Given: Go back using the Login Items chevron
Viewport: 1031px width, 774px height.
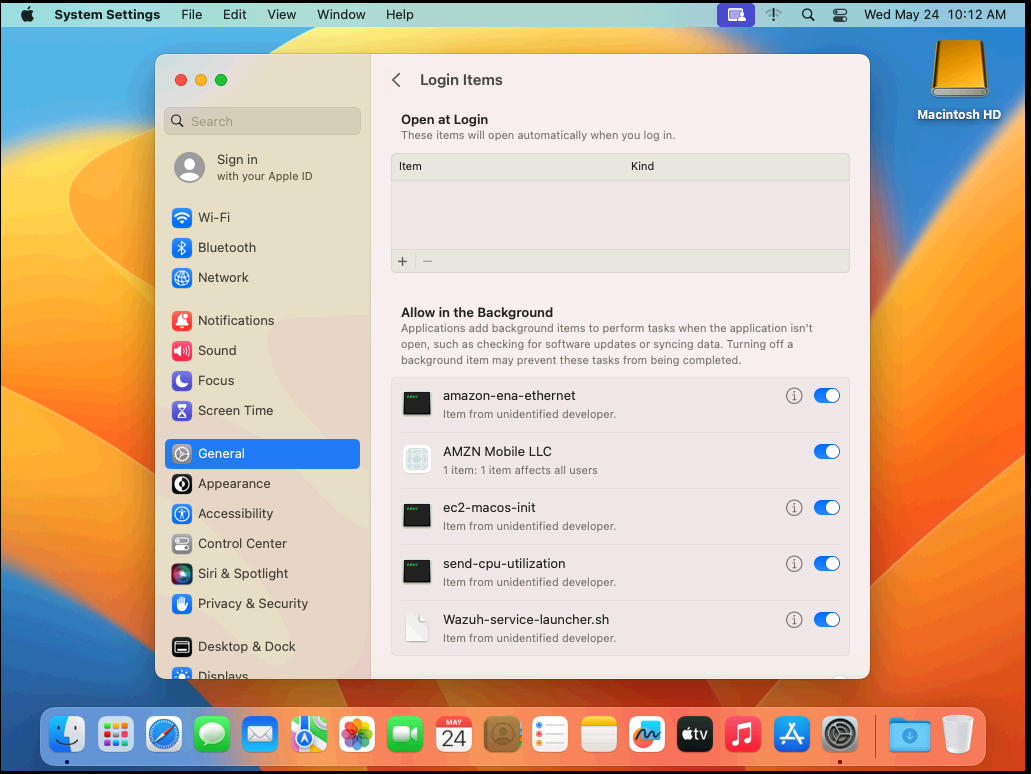Looking at the screenshot, I should pos(396,79).
